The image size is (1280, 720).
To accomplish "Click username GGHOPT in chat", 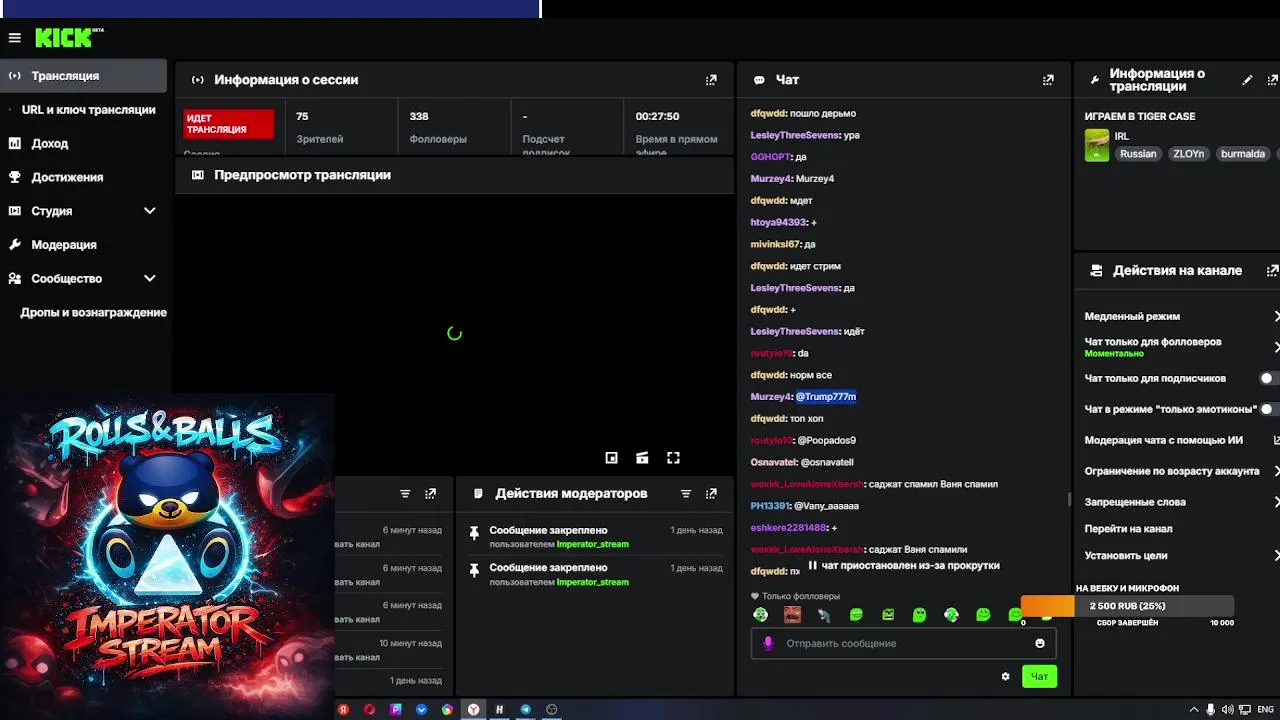I will [771, 157].
